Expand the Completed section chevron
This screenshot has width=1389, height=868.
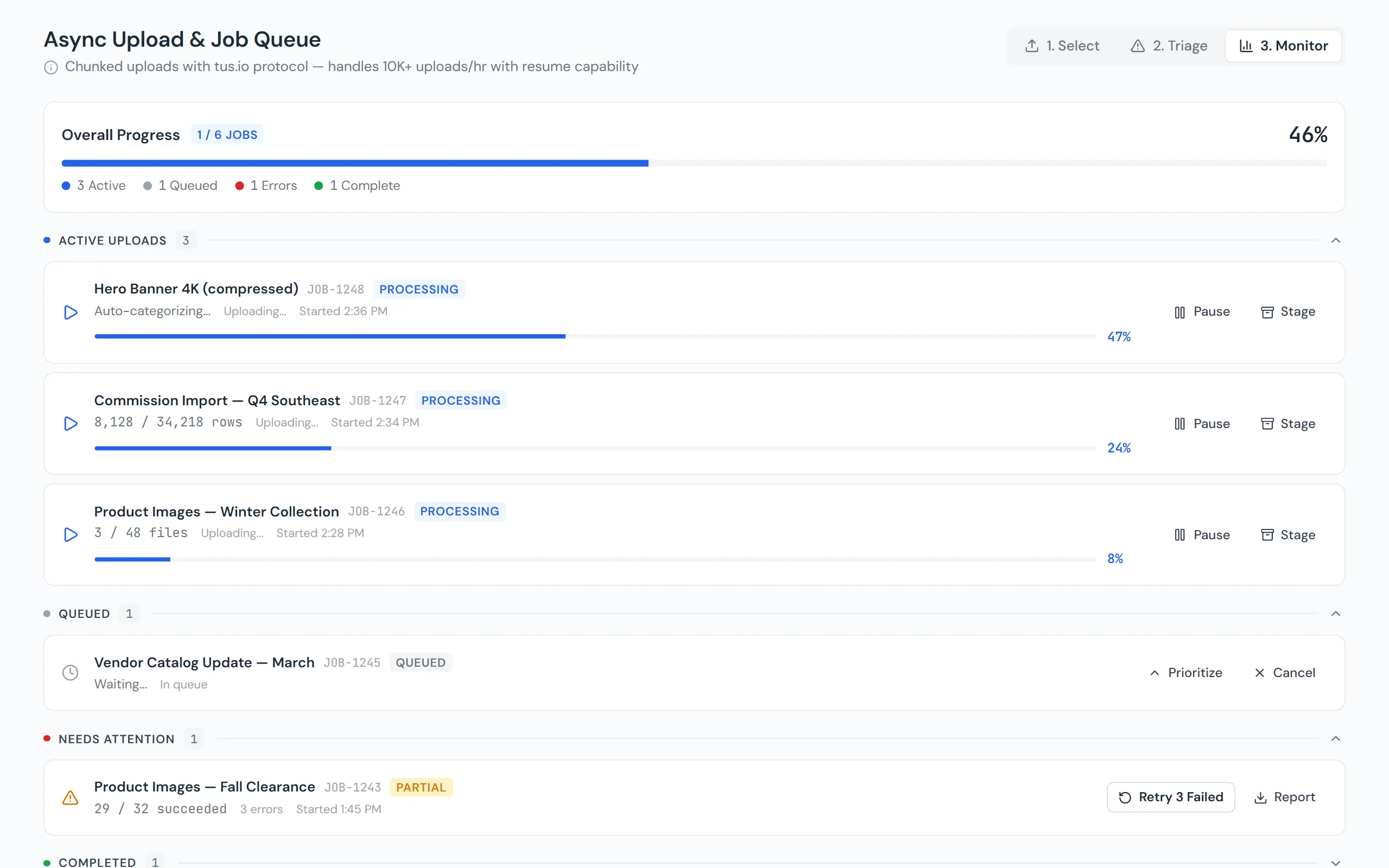coord(1336,863)
